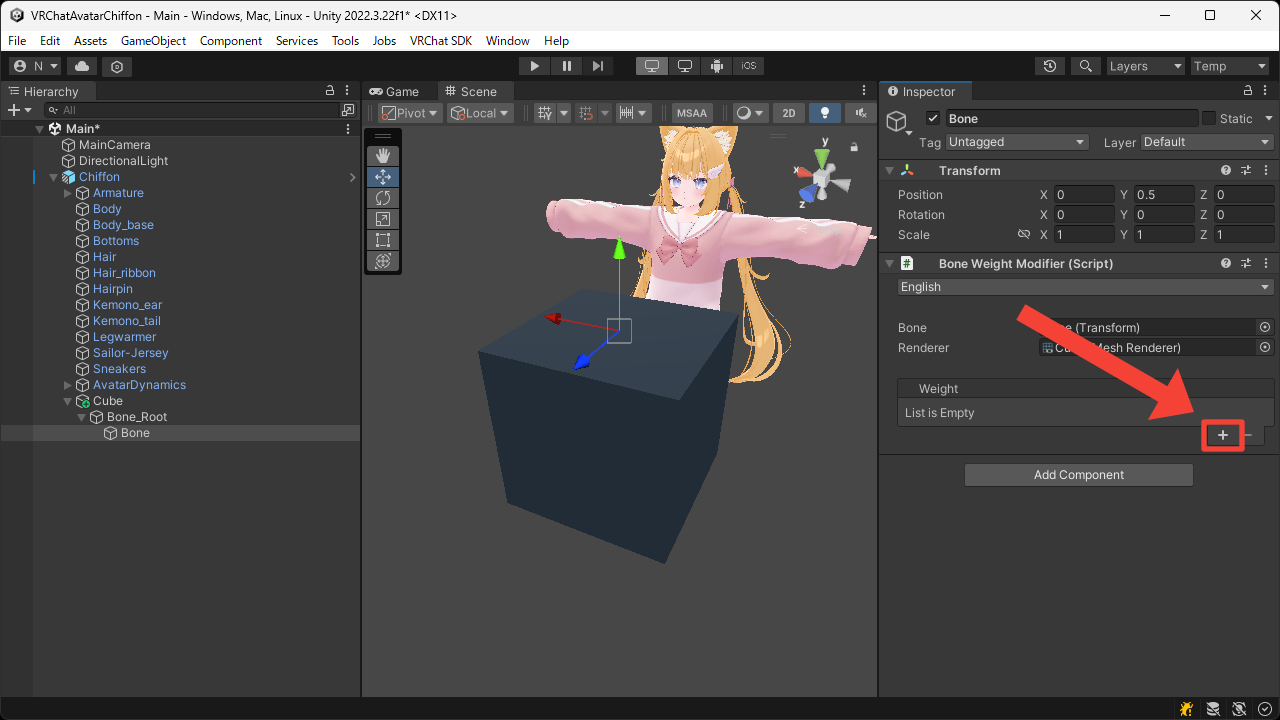The image size is (1280, 720).
Task: Click the object picker for Bone field
Action: [1265, 327]
